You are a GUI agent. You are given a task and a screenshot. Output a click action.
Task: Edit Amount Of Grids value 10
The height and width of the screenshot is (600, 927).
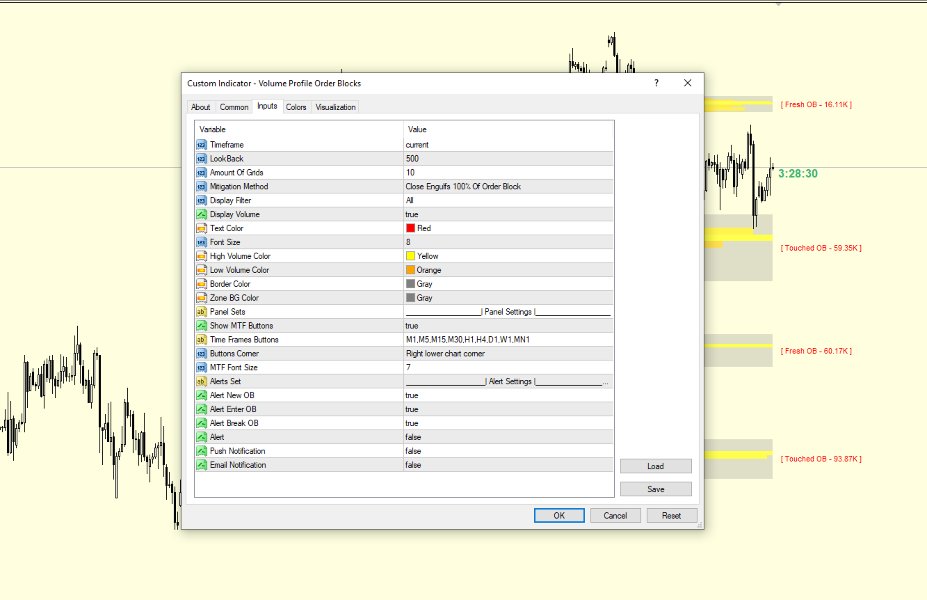(508, 173)
